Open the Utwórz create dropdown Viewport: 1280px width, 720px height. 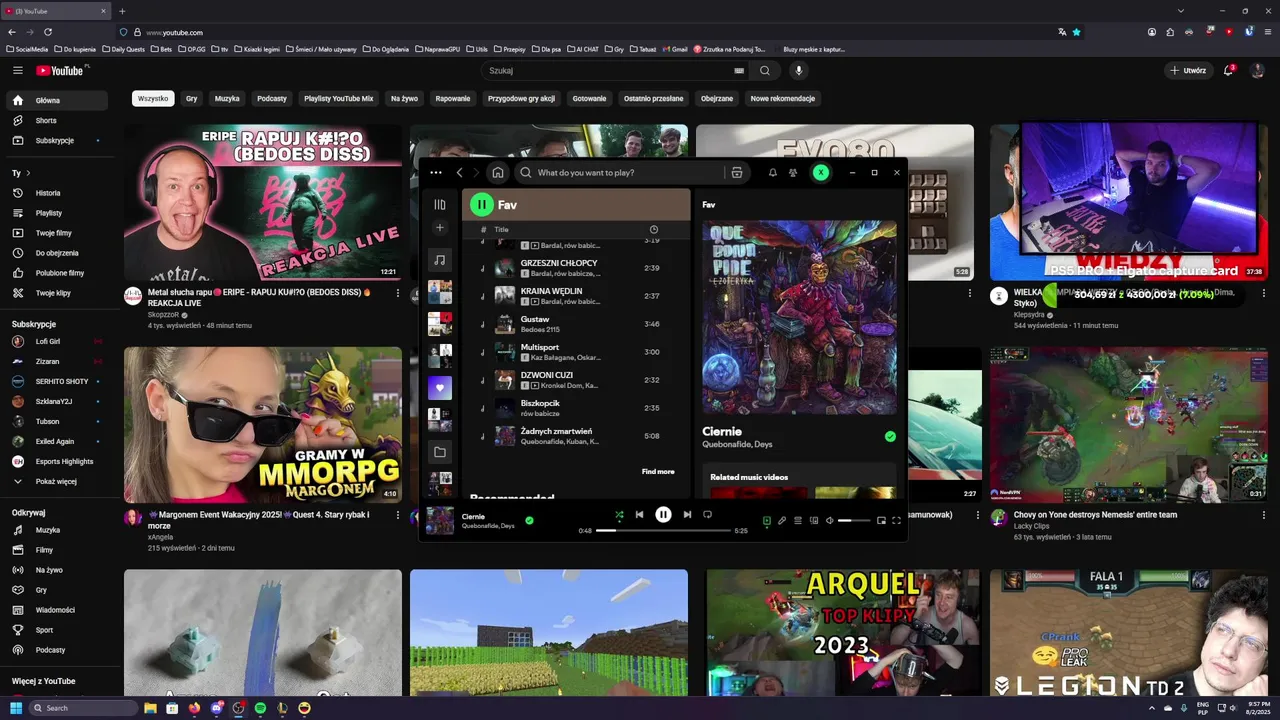[x=1188, y=70]
